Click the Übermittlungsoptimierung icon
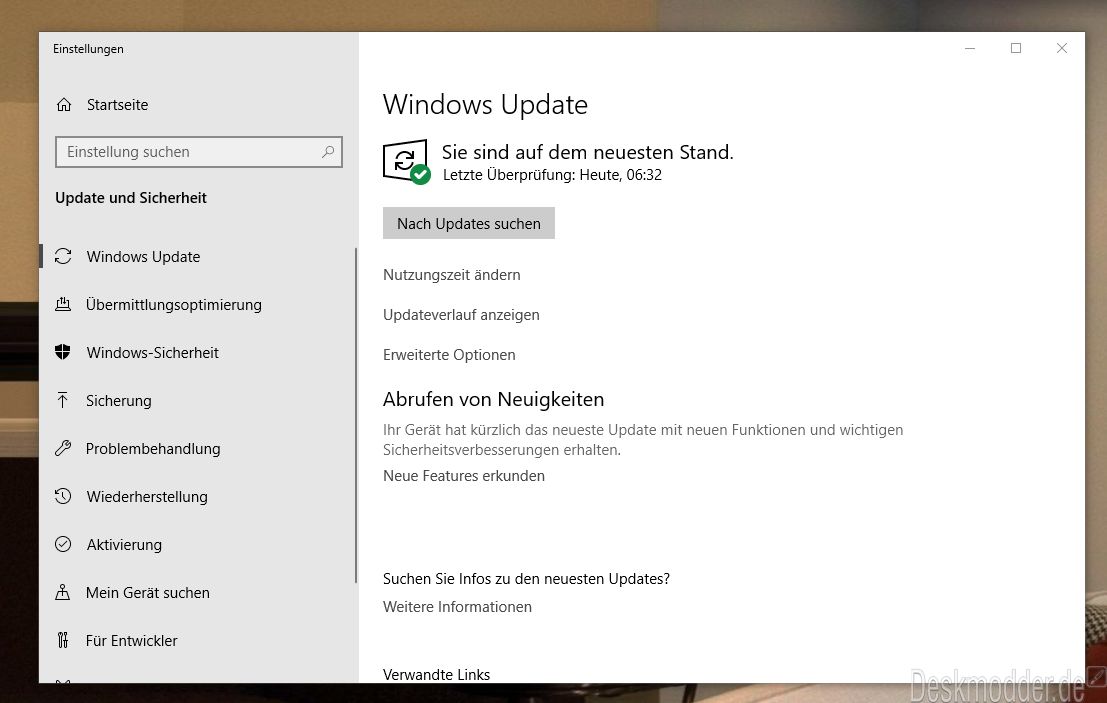Screen dimensions: 1107x703 pyautogui.click(x=63, y=304)
